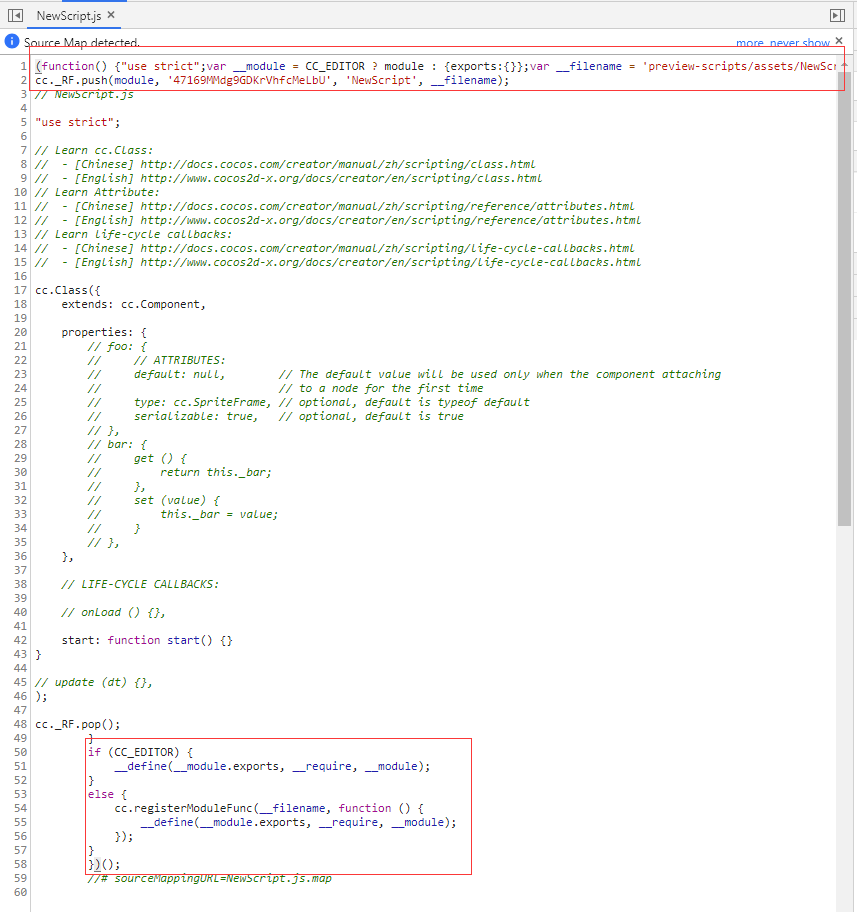Click the Chinese class.html docs URL comment
This screenshot has width=857, height=912.
pyautogui.click(x=285, y=164)
